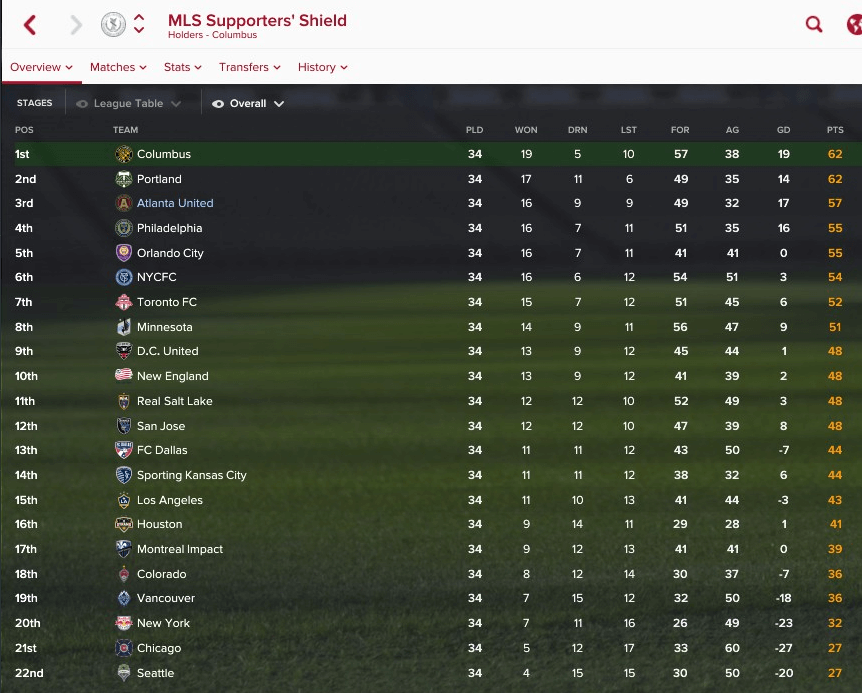This screenshot has height=693, width=864.
Task: Toggle the League Table eye icon
Action: [x=82, y=104]
